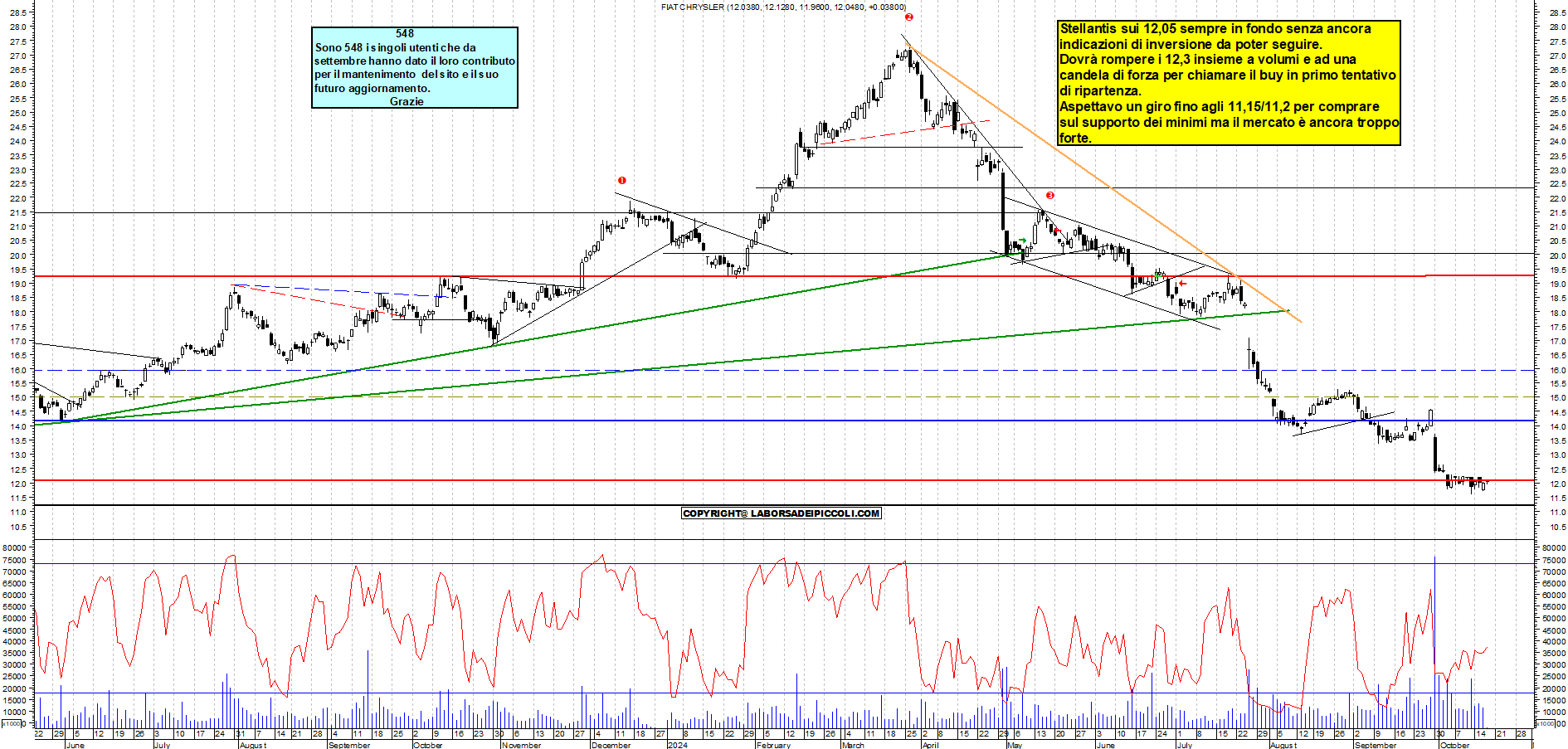Select the dashed olive horizontal line at 15.0
Viewport: 1568px width, 749px height.
coord(784,397)
